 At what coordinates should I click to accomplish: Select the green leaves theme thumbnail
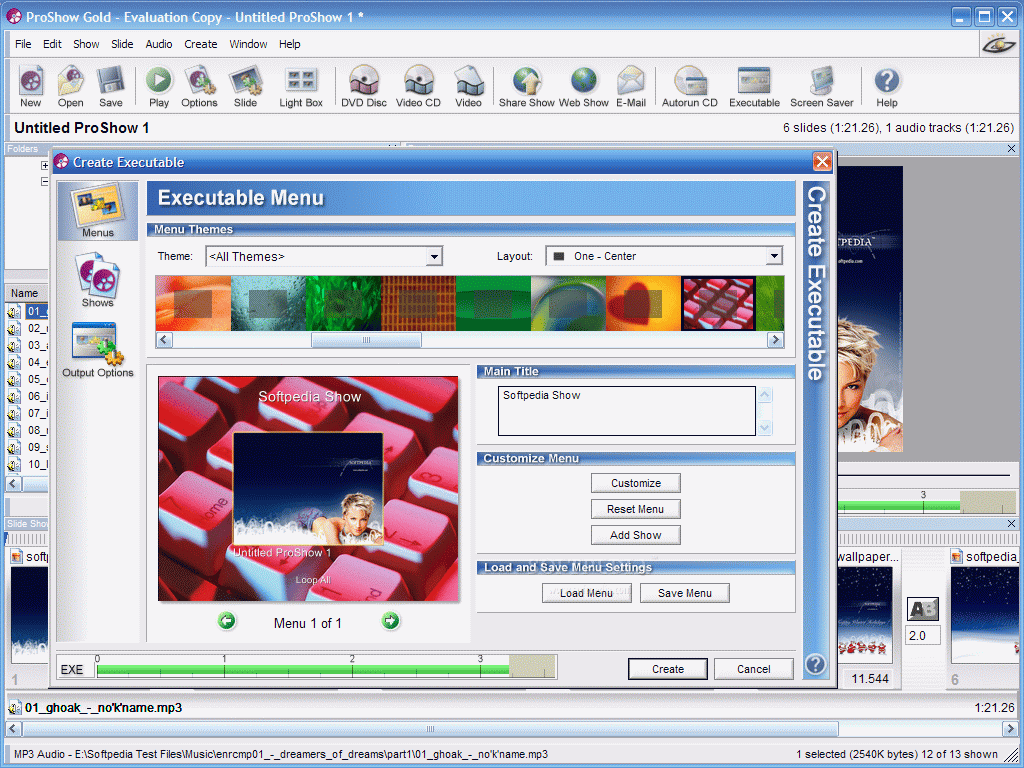[x=344, y=304]
